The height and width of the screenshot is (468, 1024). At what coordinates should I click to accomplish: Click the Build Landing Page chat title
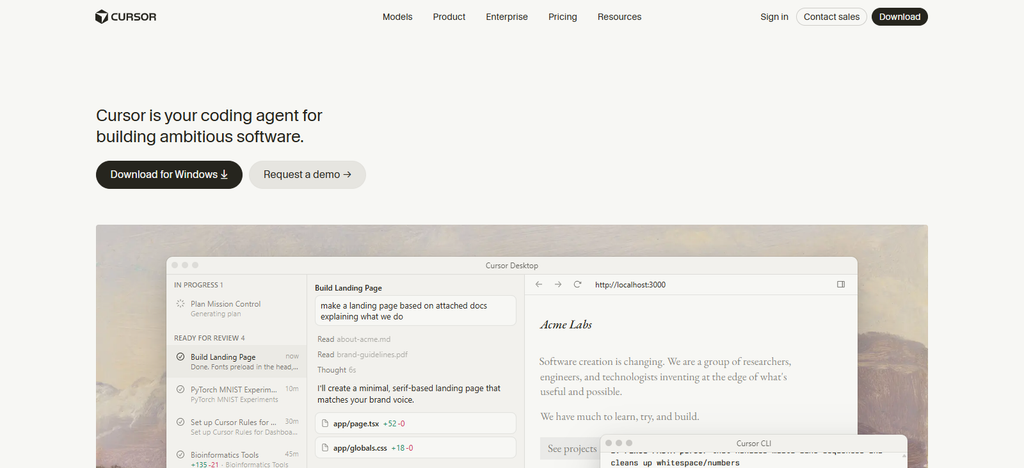[348, 288]
